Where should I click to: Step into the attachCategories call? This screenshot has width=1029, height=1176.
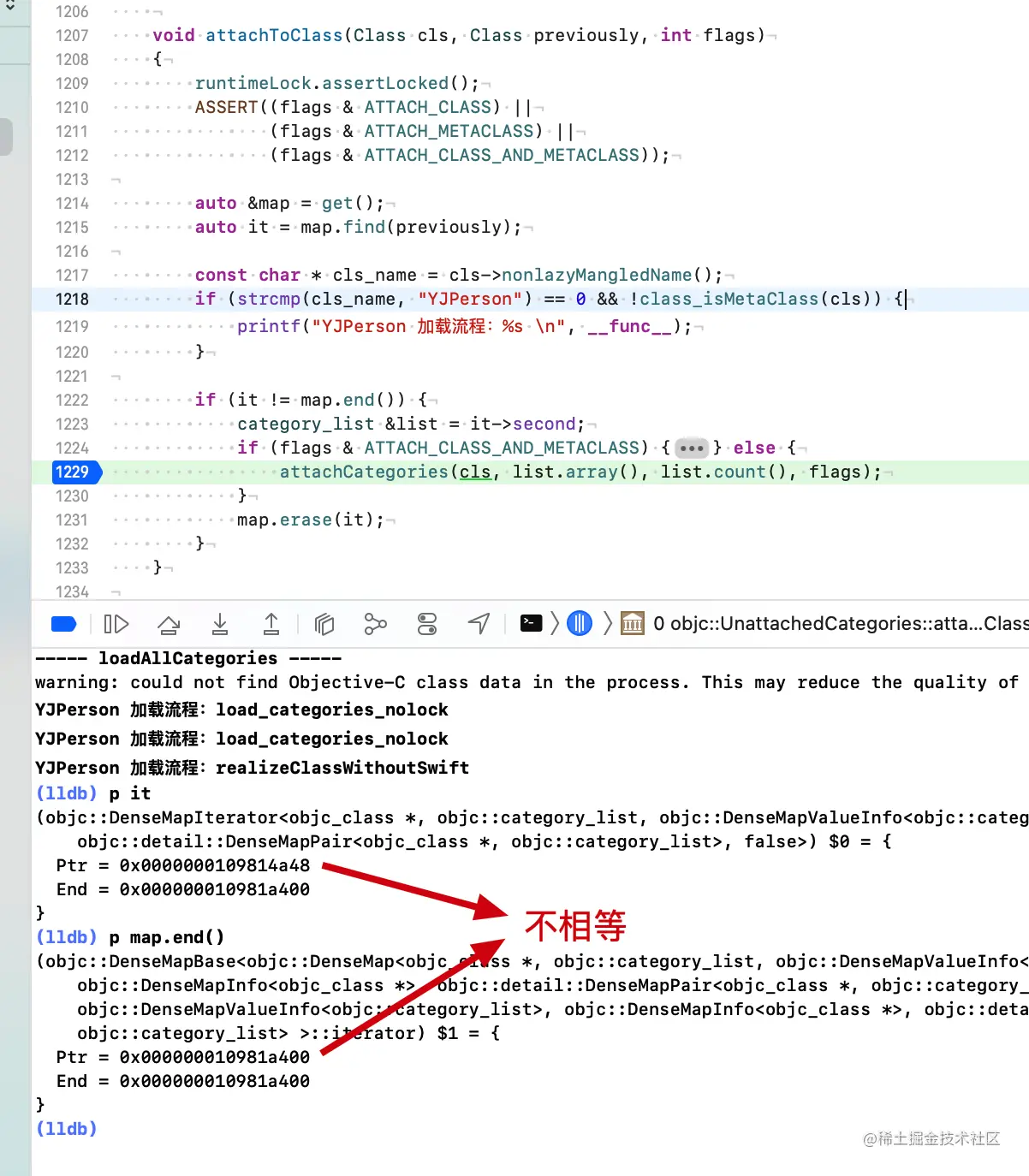(x=220, y=624)
